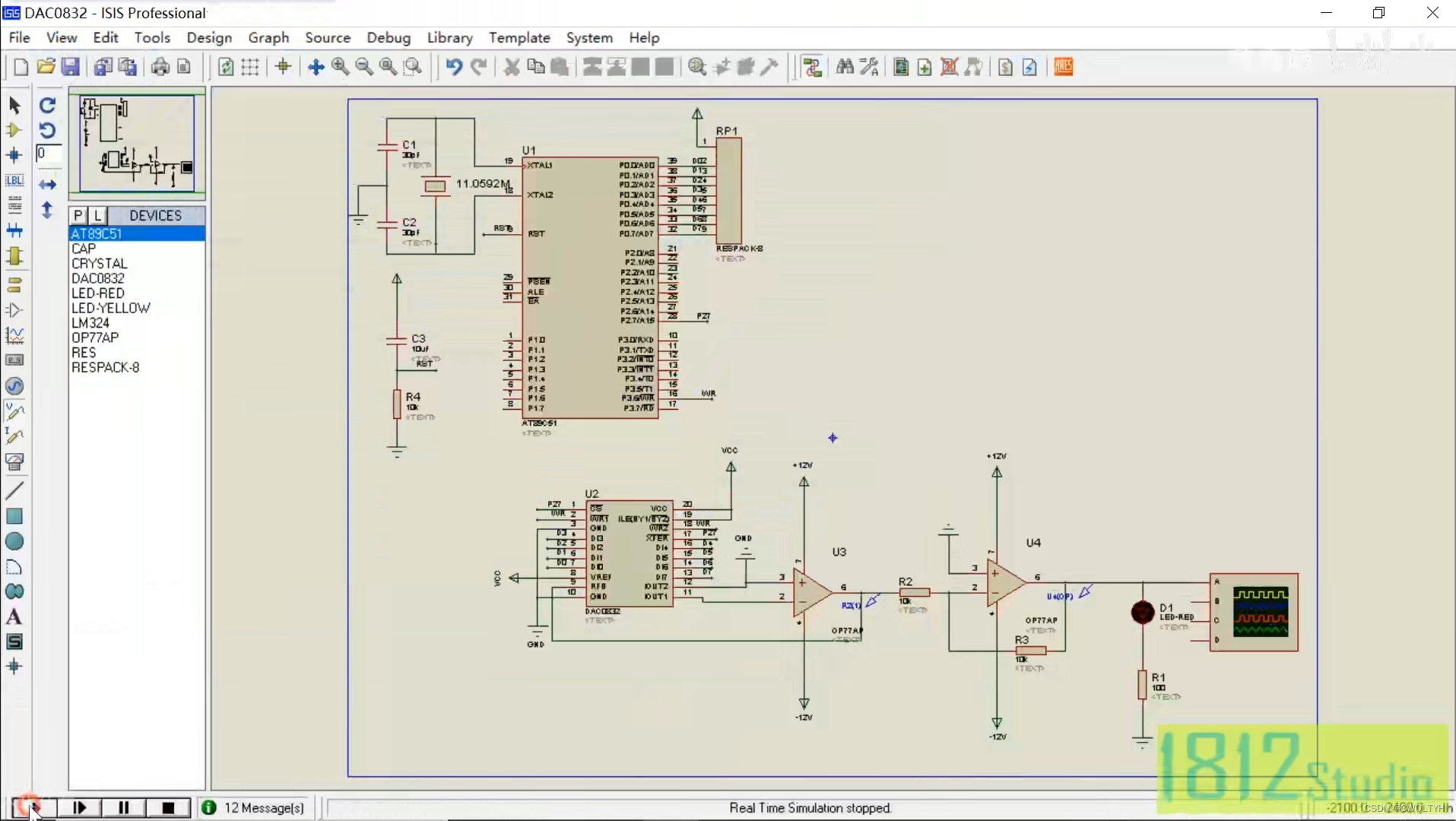Choose the Buses mode tool
This screenshot has width=1456, height=821.
point(14,230)
